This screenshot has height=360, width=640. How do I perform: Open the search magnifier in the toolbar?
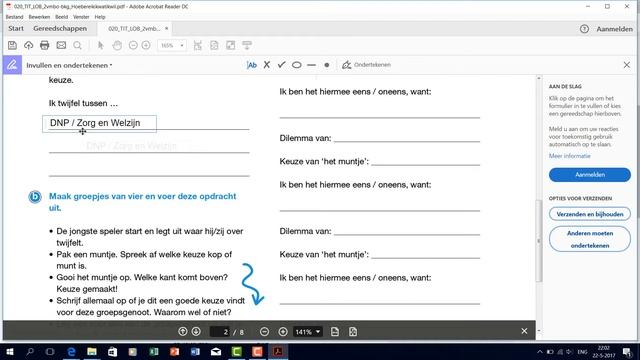[78, 45]
